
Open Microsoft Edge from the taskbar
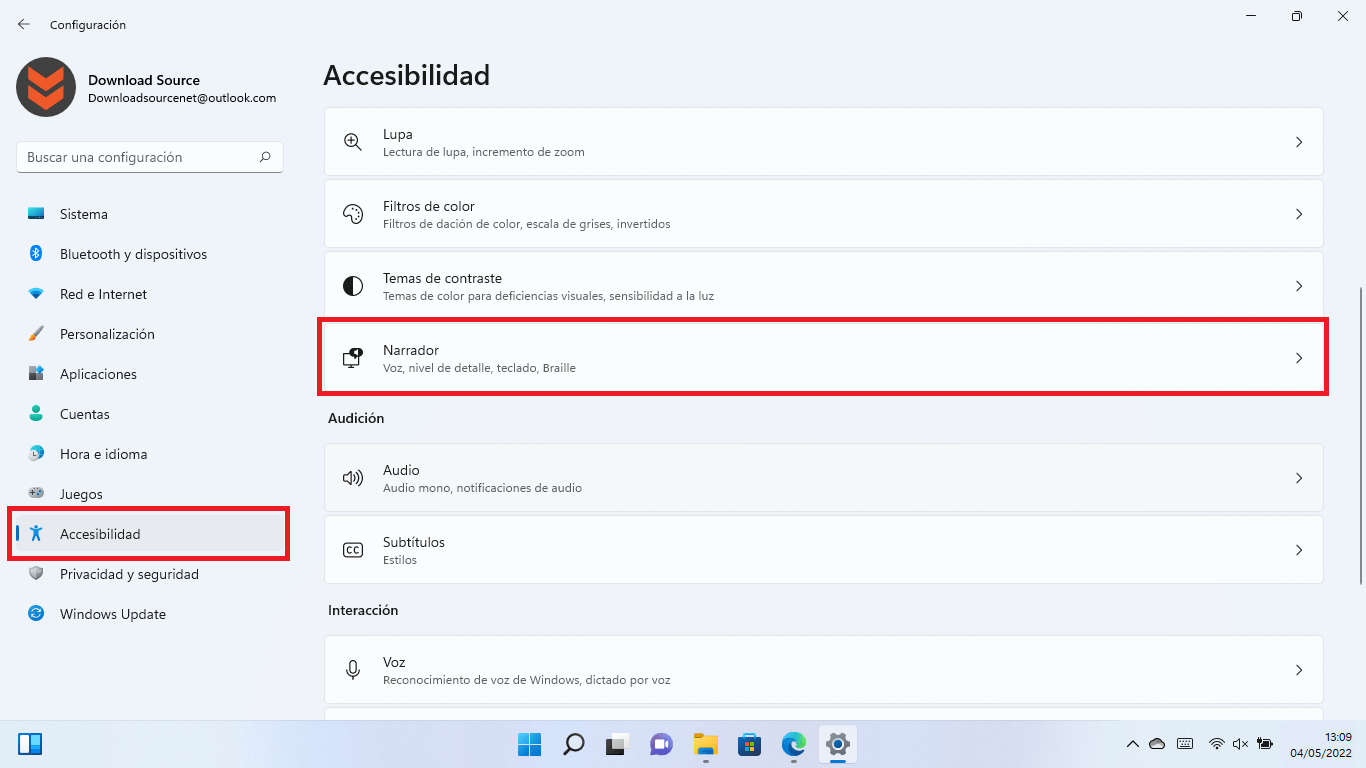pos(793,744)
